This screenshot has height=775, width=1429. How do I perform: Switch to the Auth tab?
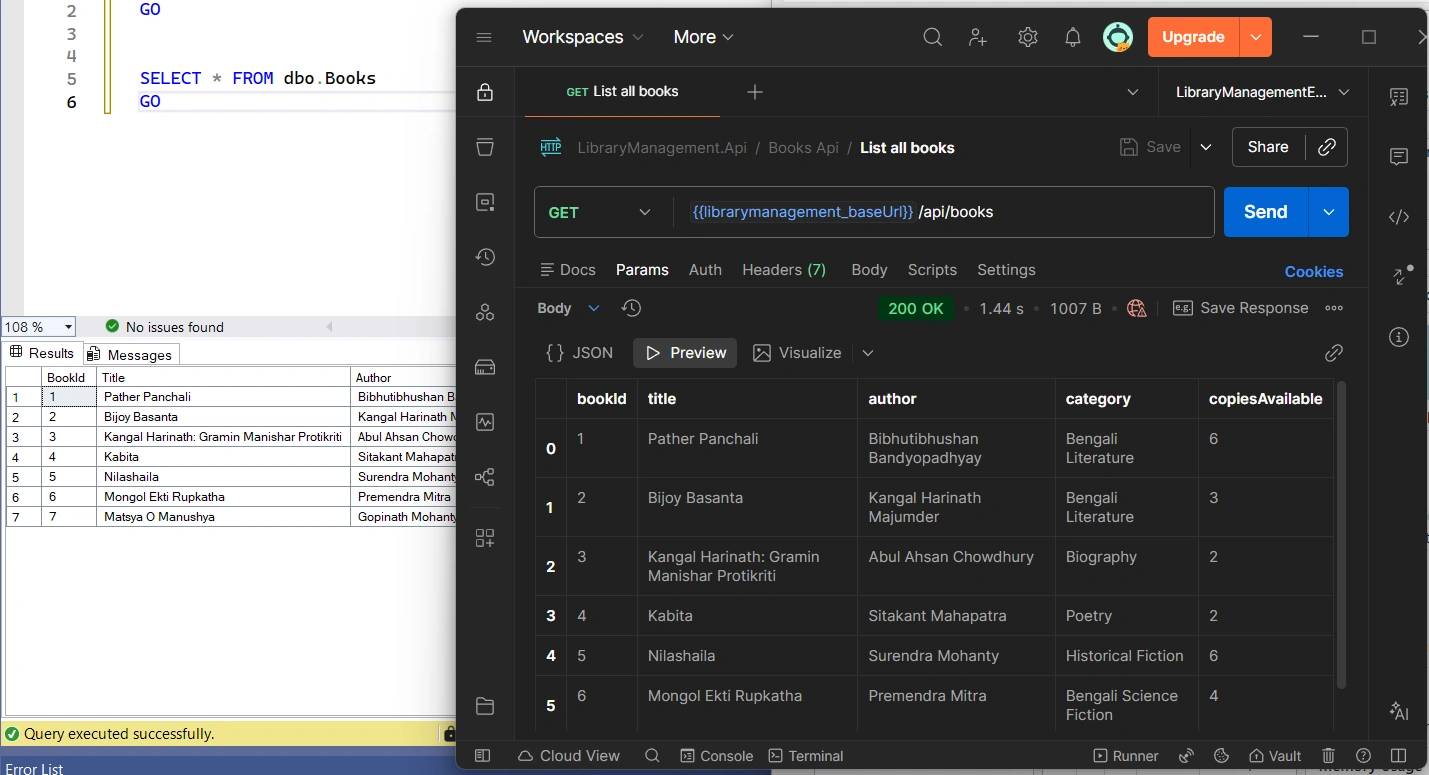pos(705,270)
